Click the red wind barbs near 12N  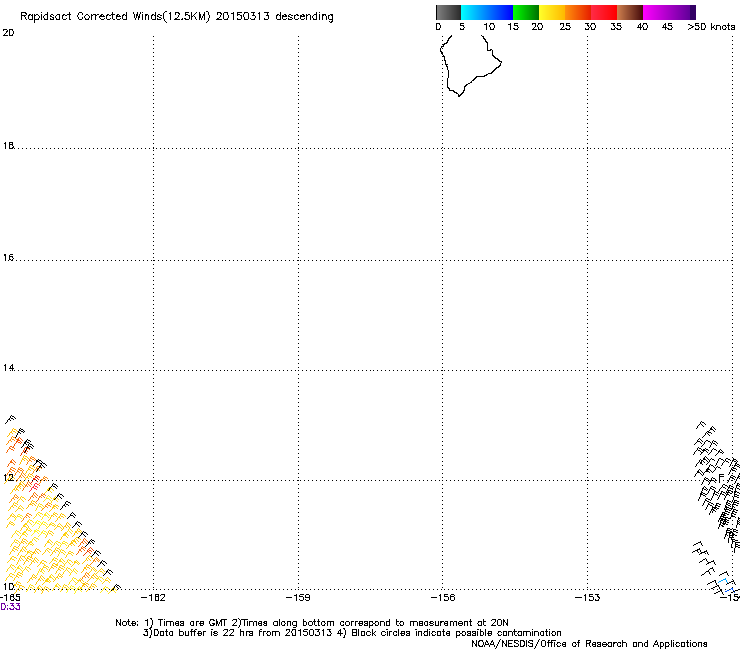35,483
